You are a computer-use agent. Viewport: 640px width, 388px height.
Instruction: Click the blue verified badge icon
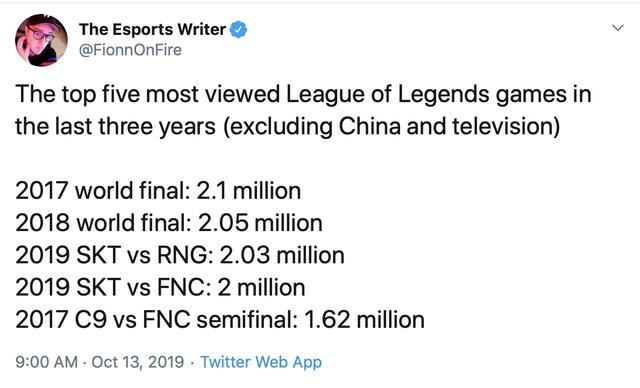click(238, 30)
